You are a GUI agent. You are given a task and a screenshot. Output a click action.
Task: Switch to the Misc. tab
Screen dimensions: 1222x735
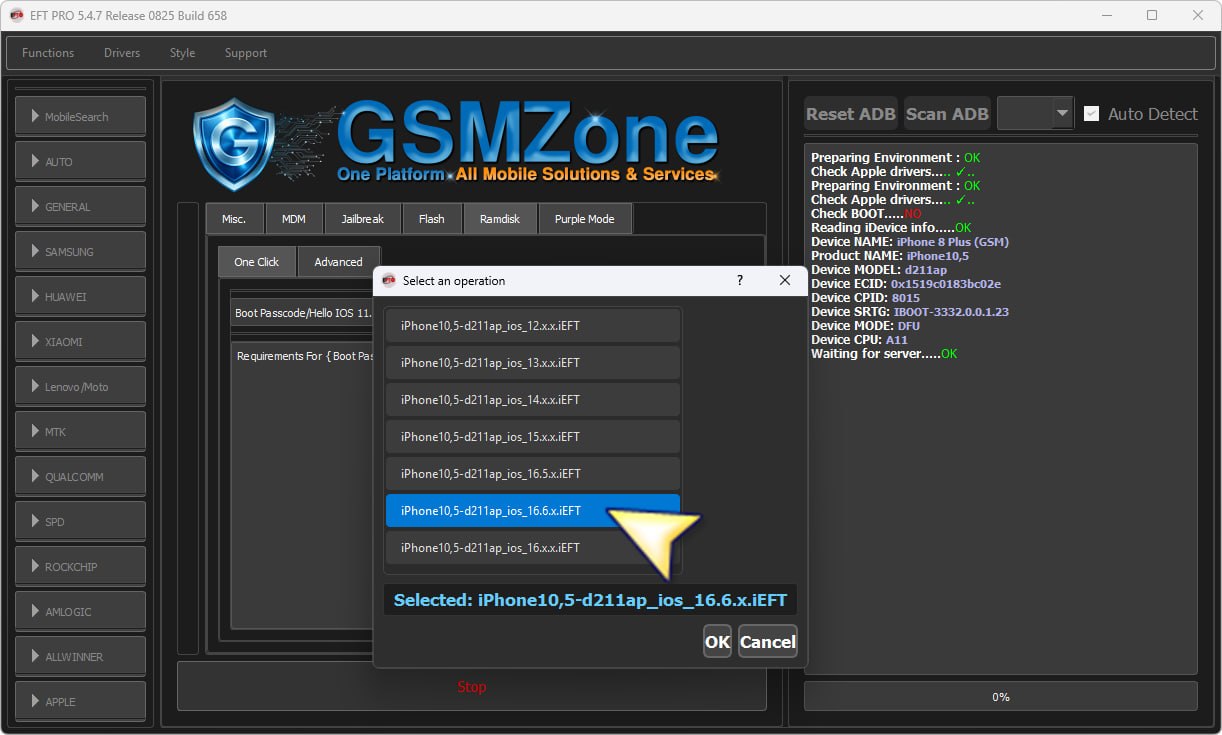coord(234,219)
